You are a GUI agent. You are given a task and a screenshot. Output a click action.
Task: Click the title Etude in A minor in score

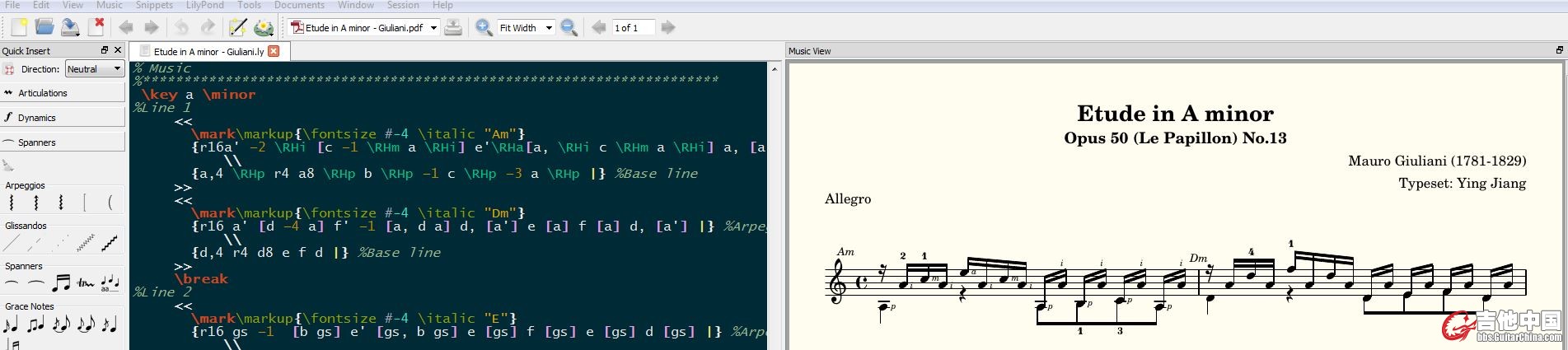1175,114
